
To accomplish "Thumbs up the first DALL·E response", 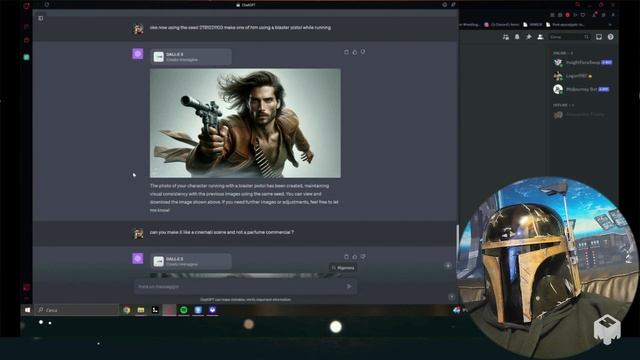I will click(x=355, y=52).
